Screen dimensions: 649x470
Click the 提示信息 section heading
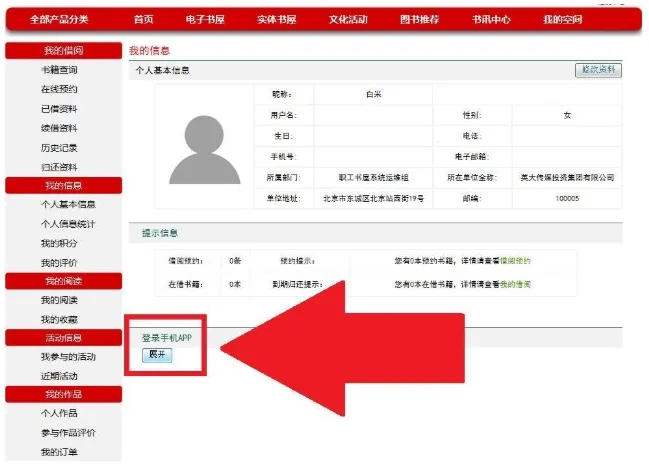[x=160, y=233]
